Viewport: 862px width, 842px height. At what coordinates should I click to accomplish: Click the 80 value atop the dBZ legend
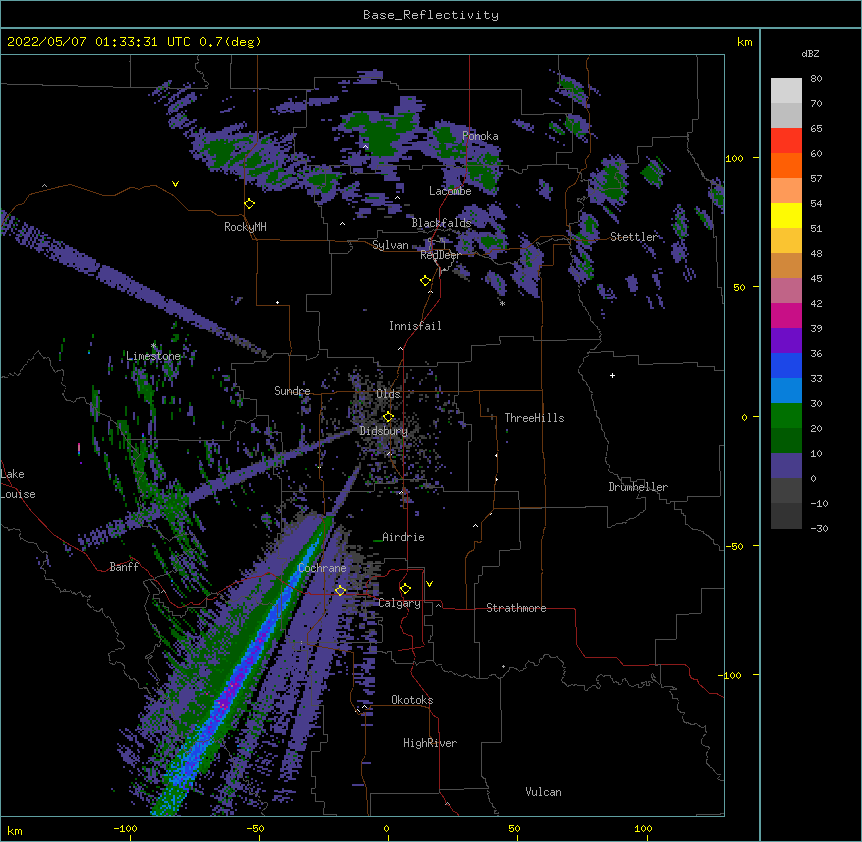(x=816, y=79)
